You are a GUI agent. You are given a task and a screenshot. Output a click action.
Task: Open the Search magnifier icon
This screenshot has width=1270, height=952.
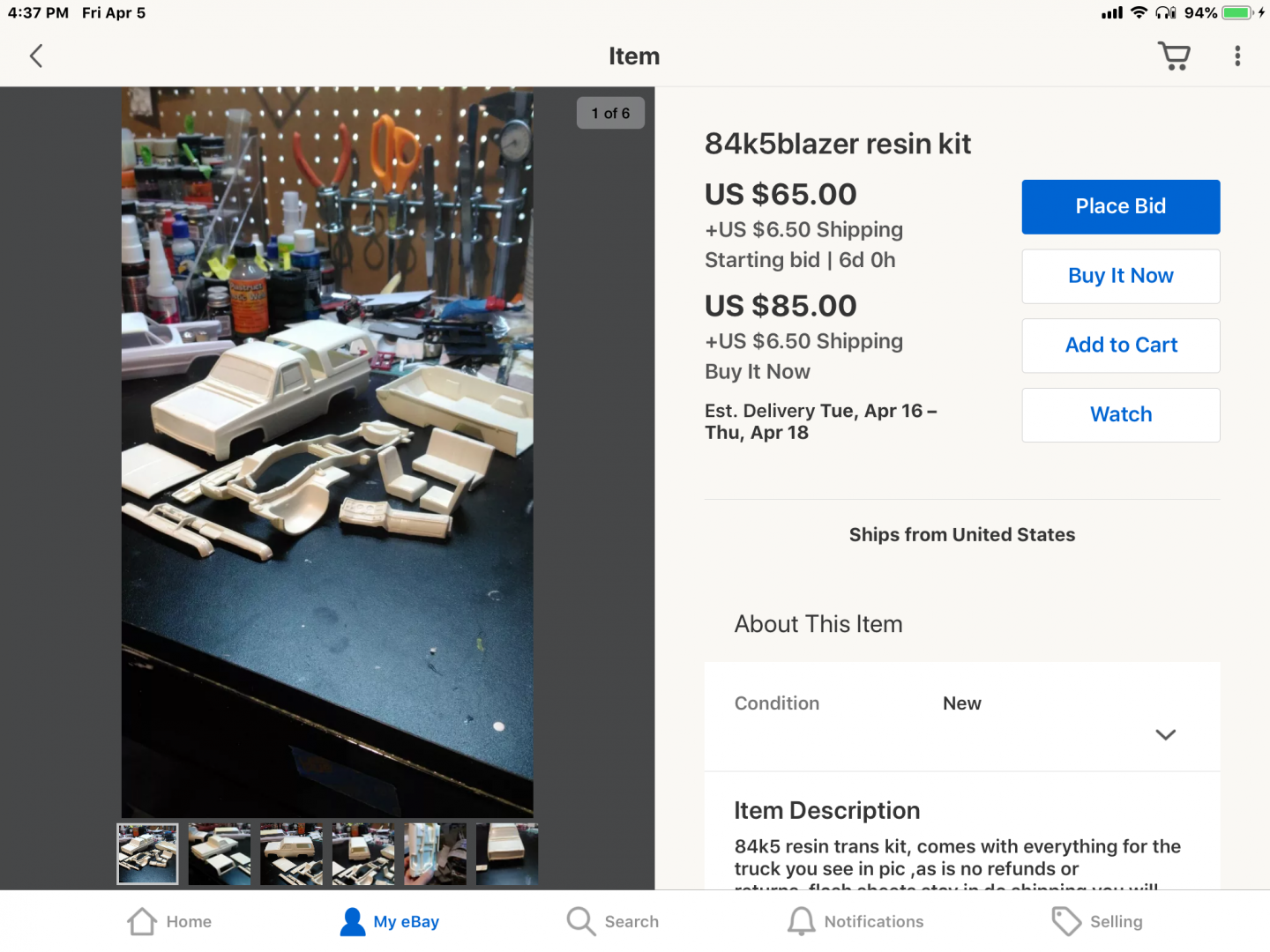coord(581,921)
